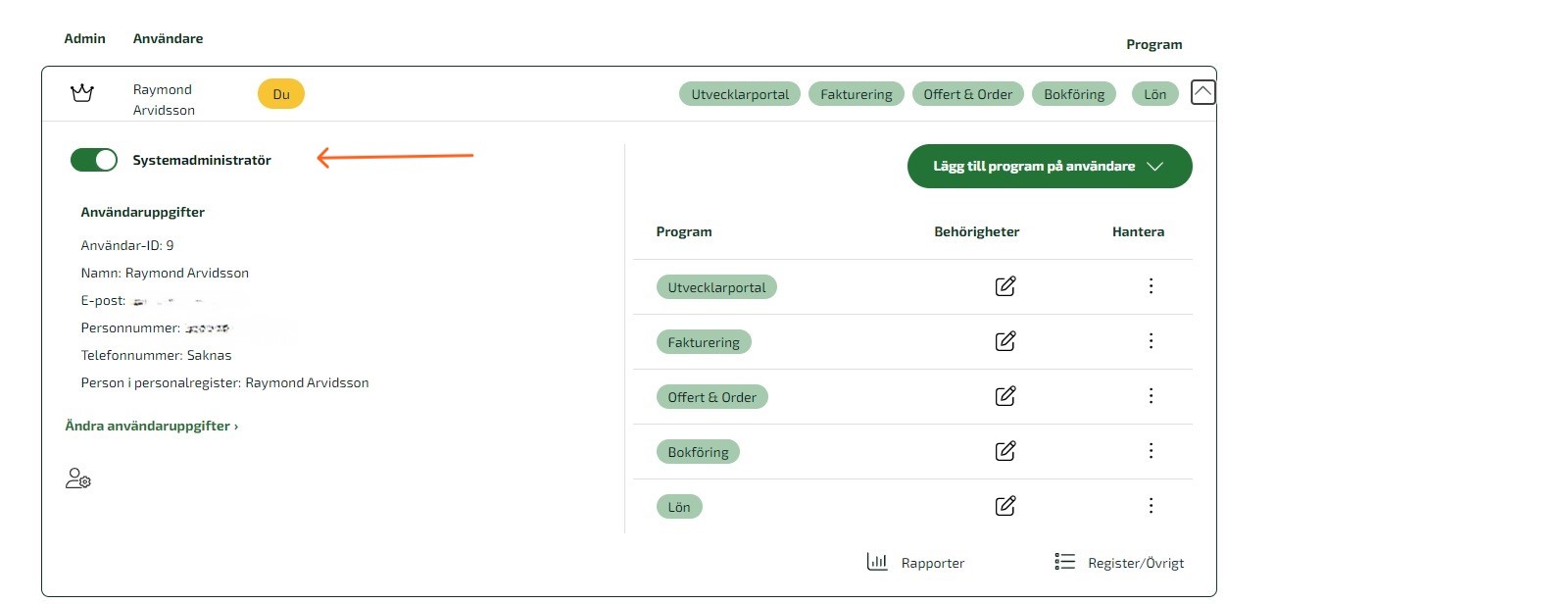Open the Rapporter bar chart icon
Viewport: 1568px width, 604px height.
[877, 562]
